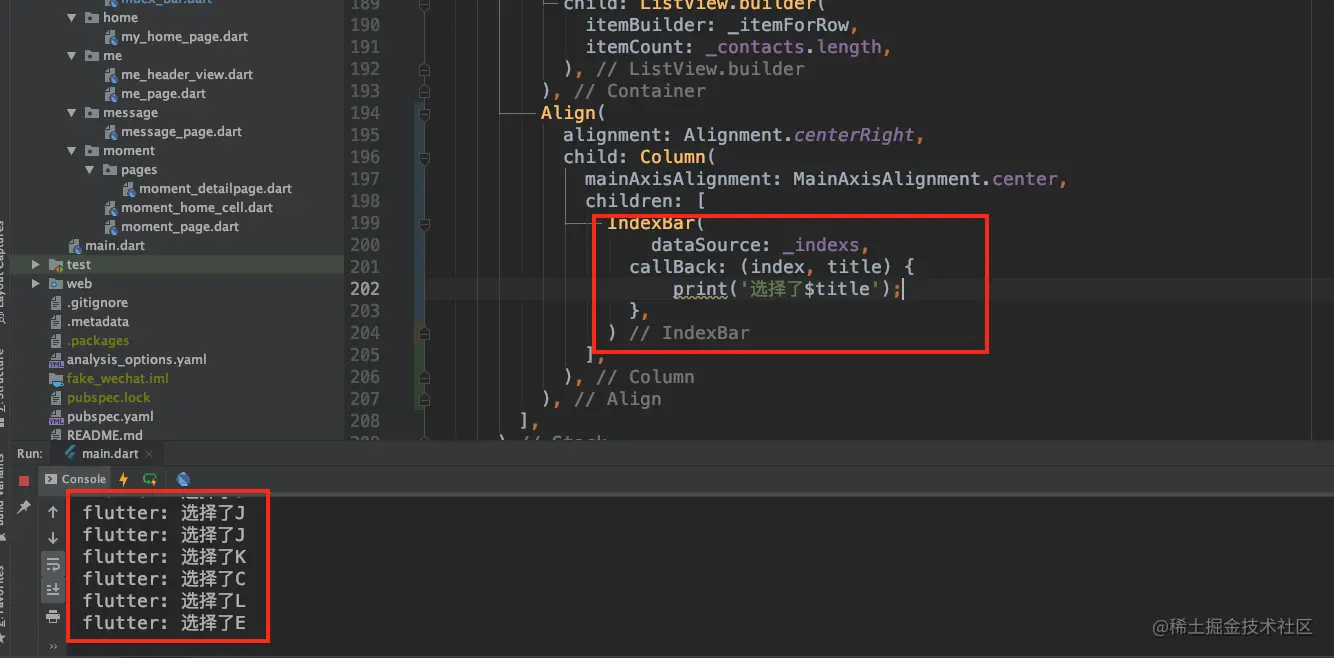Open README.md file

tap(105, 436)
